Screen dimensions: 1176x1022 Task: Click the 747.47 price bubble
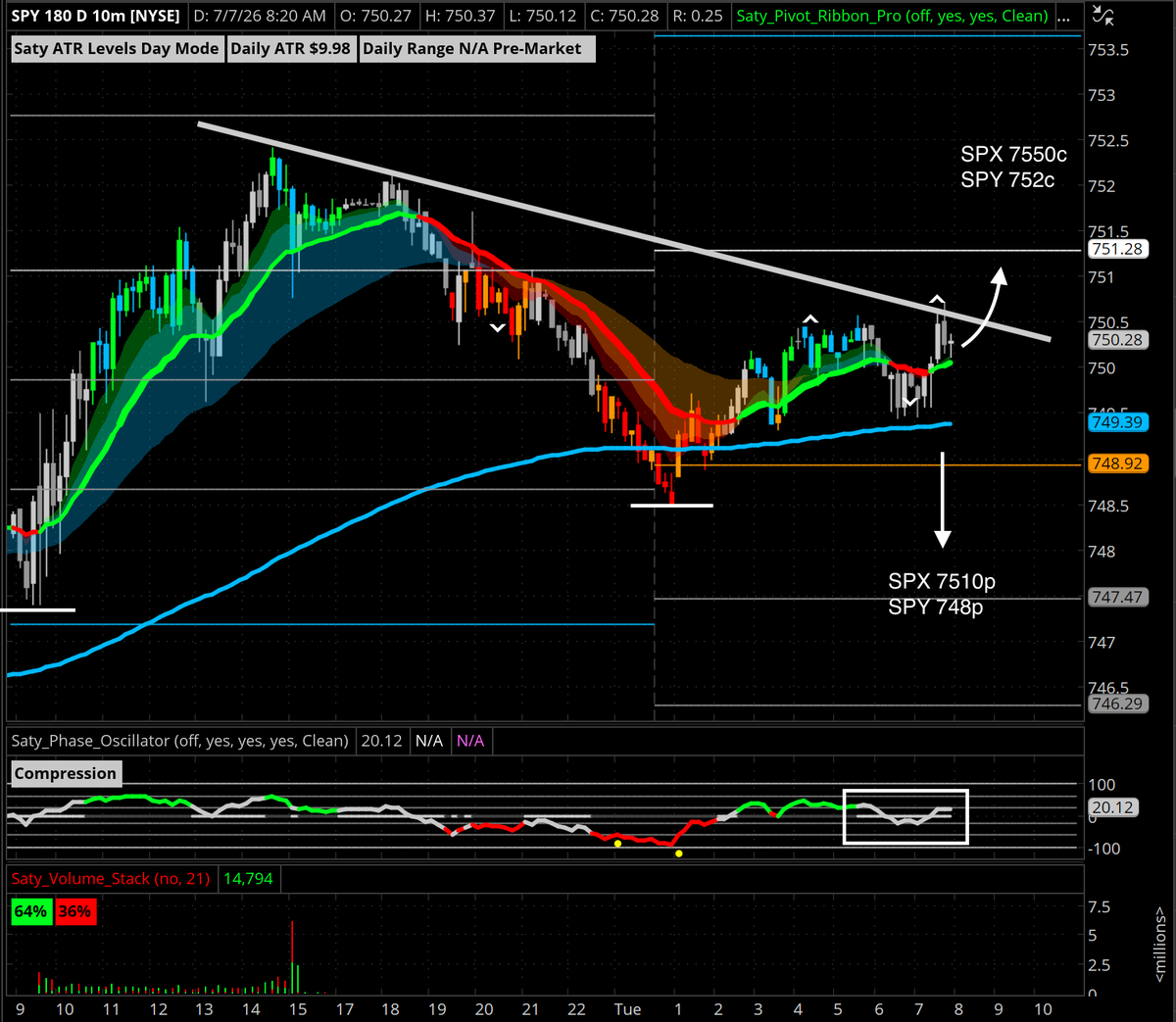click(1117, 597)
